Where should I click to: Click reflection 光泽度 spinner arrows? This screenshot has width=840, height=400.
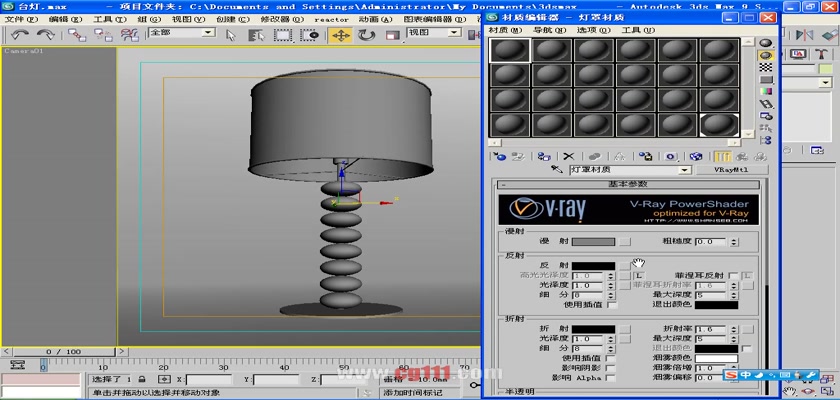coord(611,285)
